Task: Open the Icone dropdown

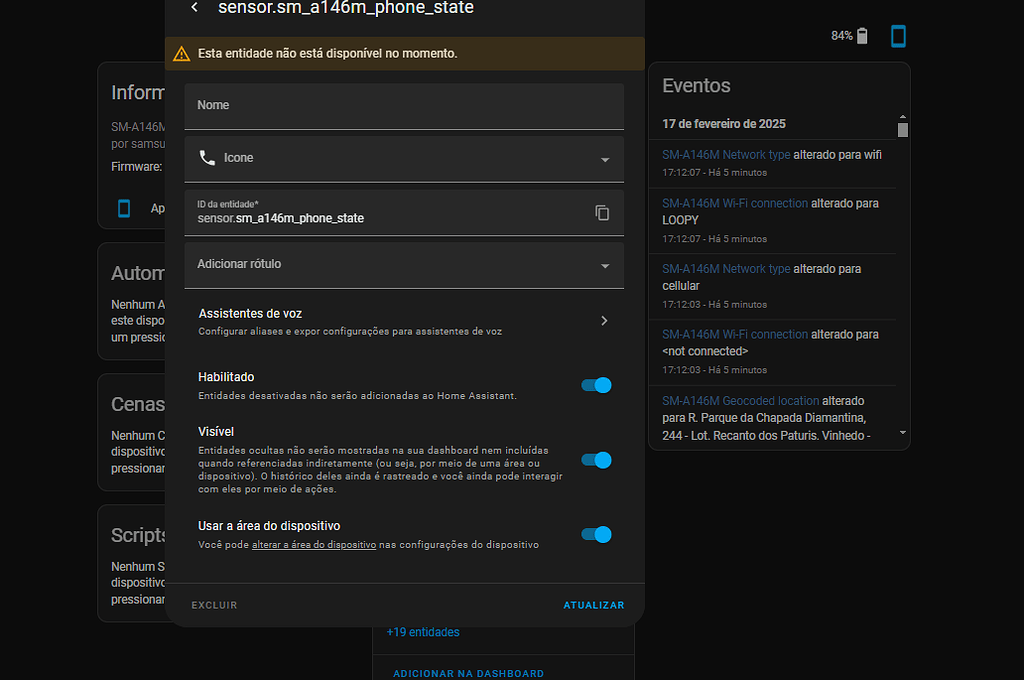Action: tap(605, 159)
